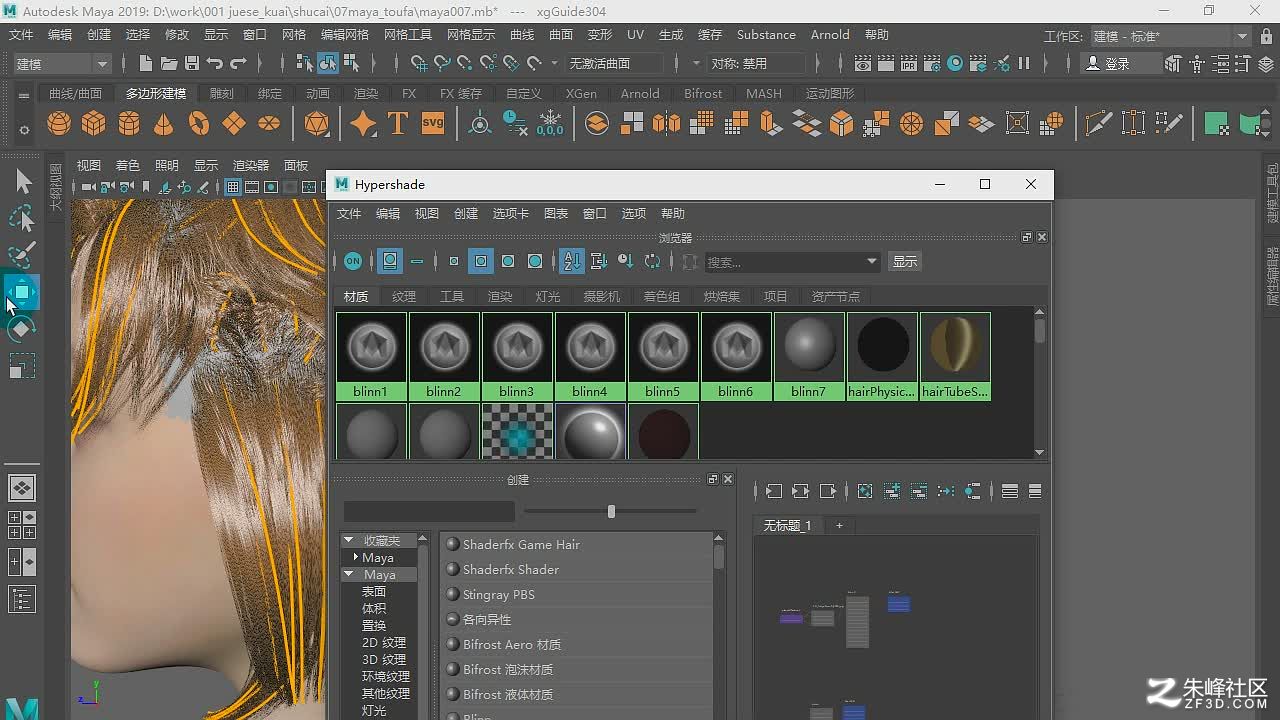
Task: Click the Extrude shelf icon
Action: click(770, 124)
